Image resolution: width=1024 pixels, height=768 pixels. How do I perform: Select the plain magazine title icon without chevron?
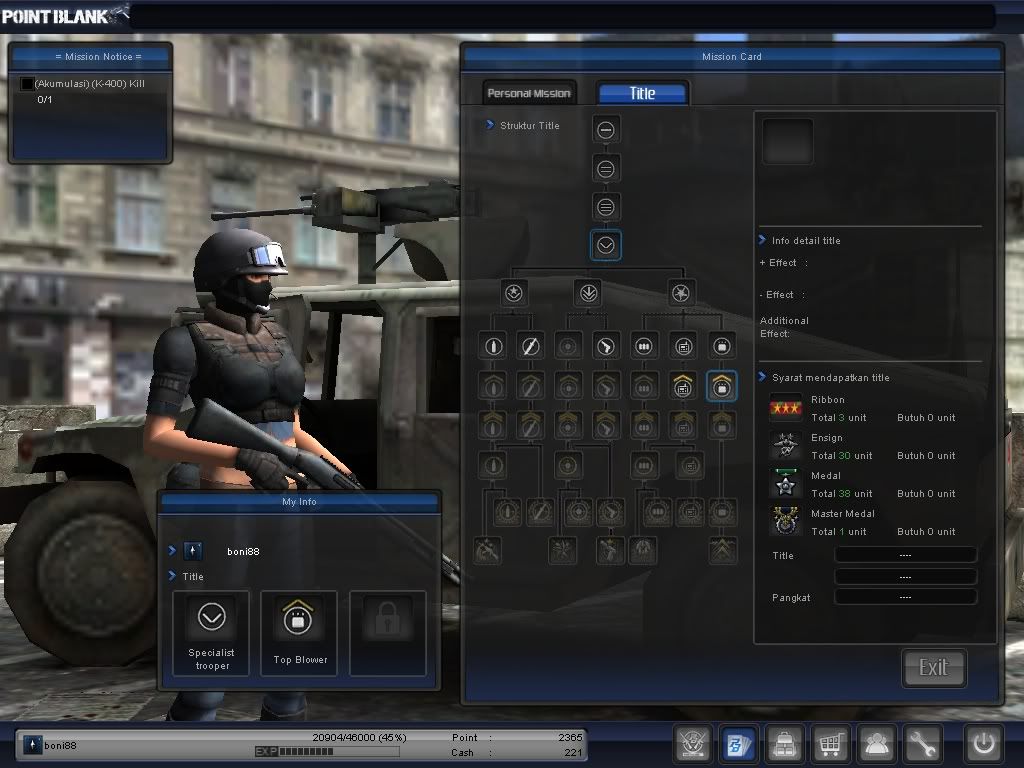pyautogui.click(x=644, y=347)
